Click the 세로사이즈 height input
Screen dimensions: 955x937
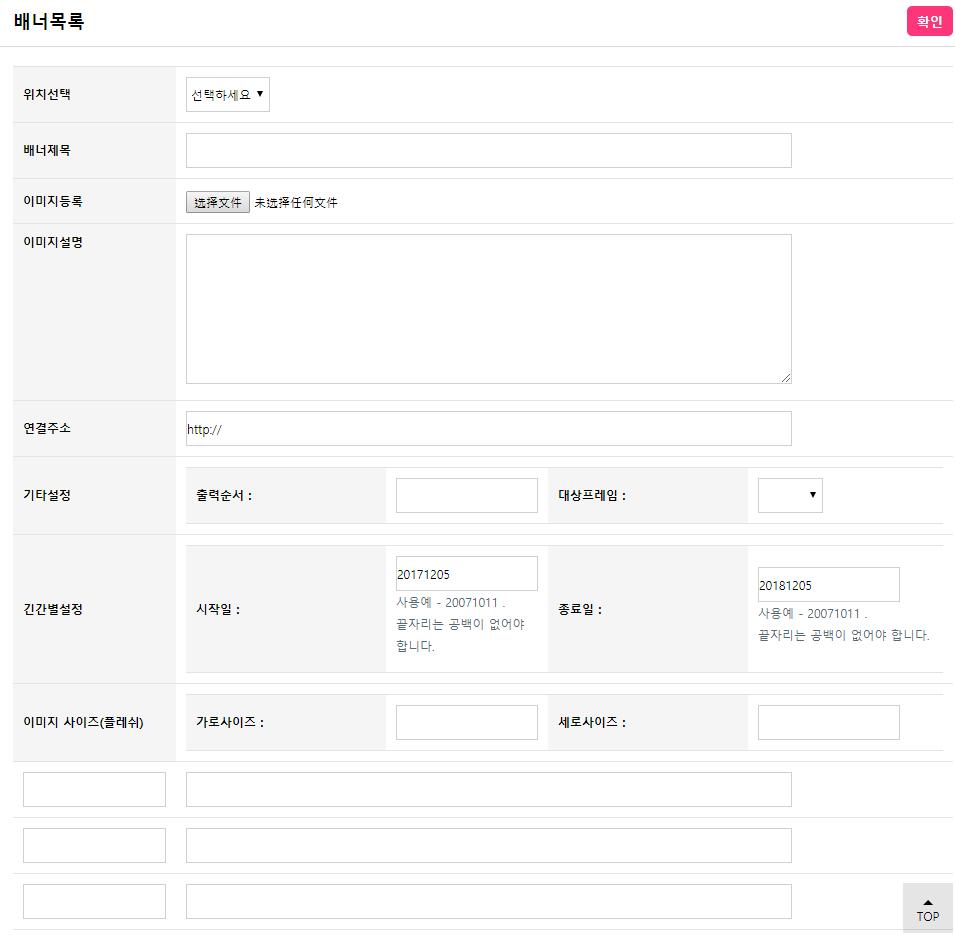828,722
